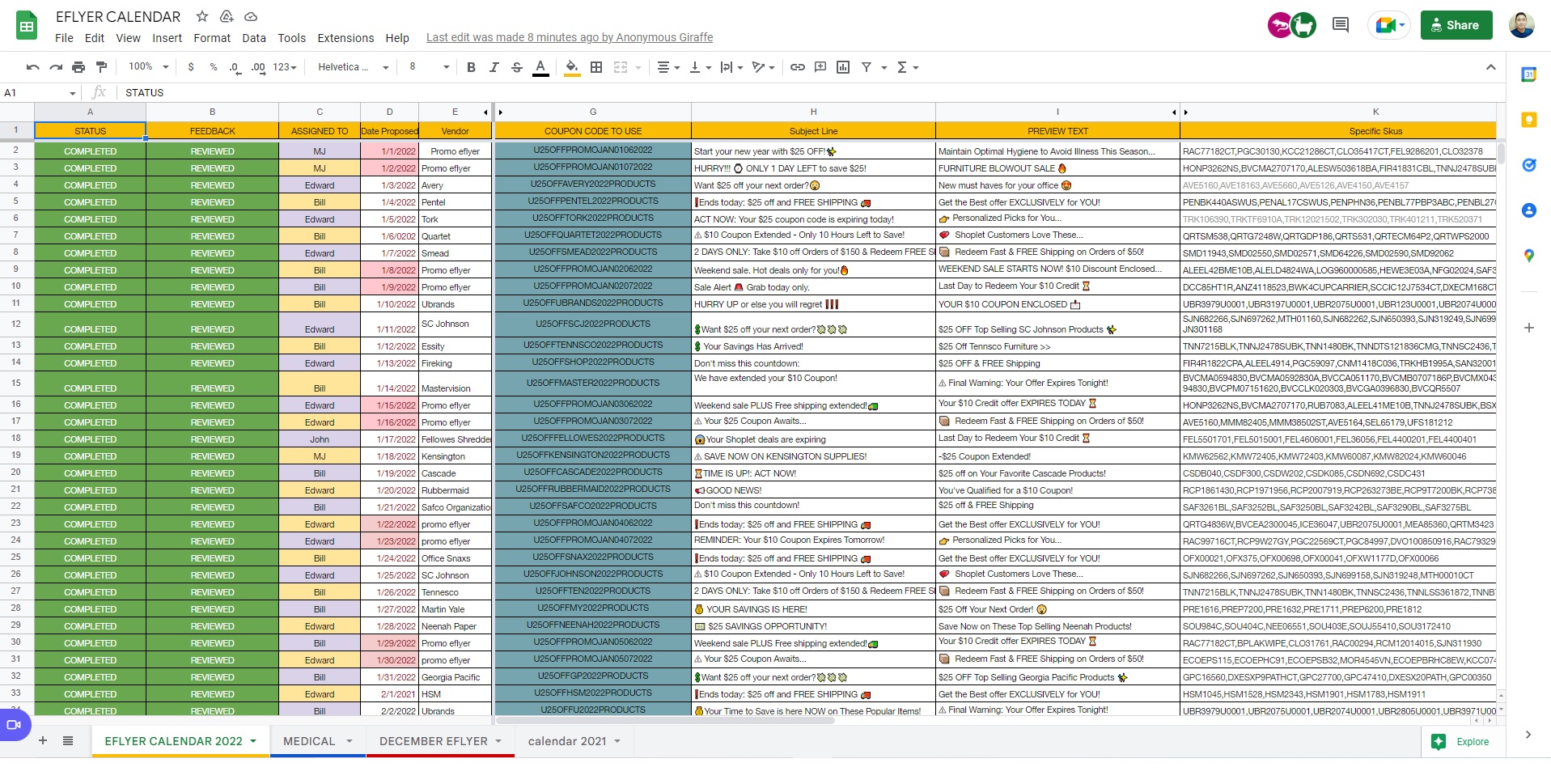Open the Name box A1 dropdown arrow
The width and height of the screenshot is (1551, 784).
pos(72,93)
